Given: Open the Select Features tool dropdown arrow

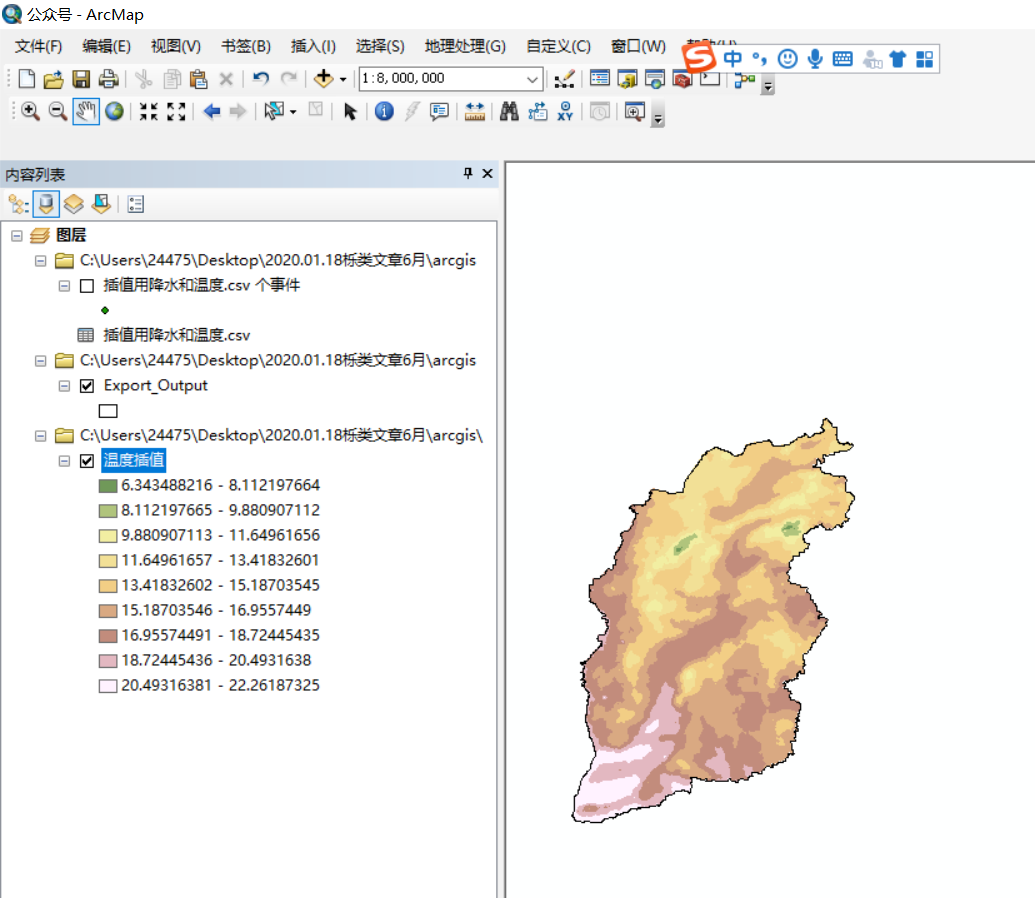Looking at the screenshot, I should click(x=293, y=112).
